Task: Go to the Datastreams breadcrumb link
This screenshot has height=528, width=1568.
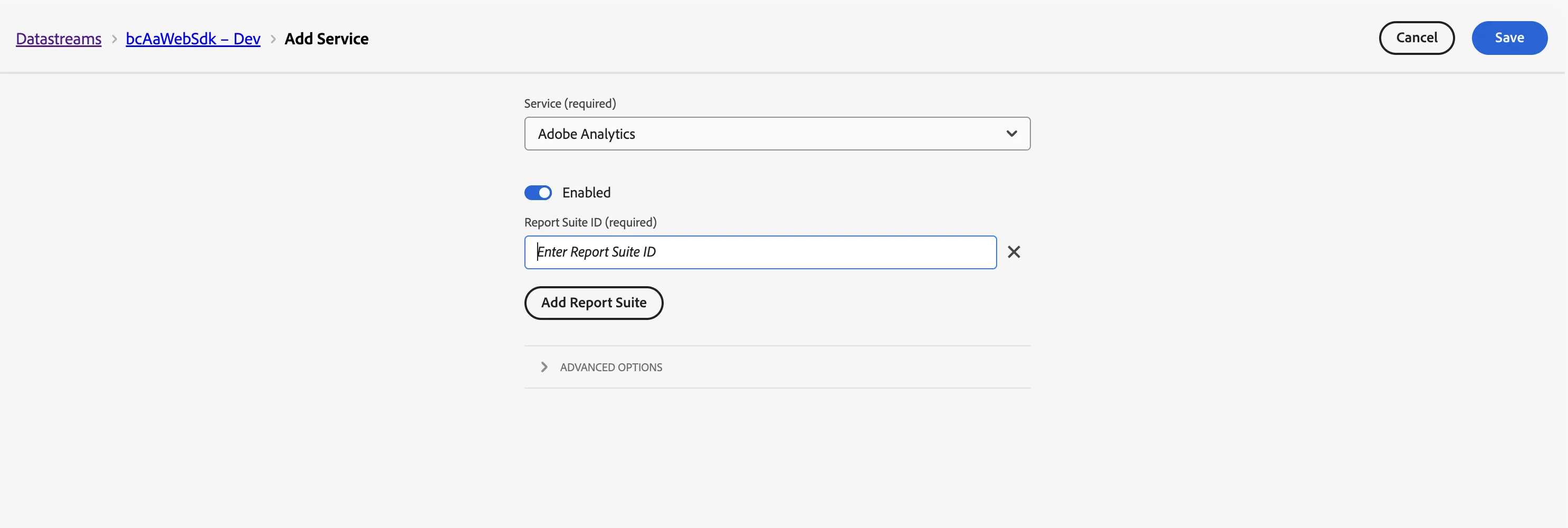Action: [59, 39]
